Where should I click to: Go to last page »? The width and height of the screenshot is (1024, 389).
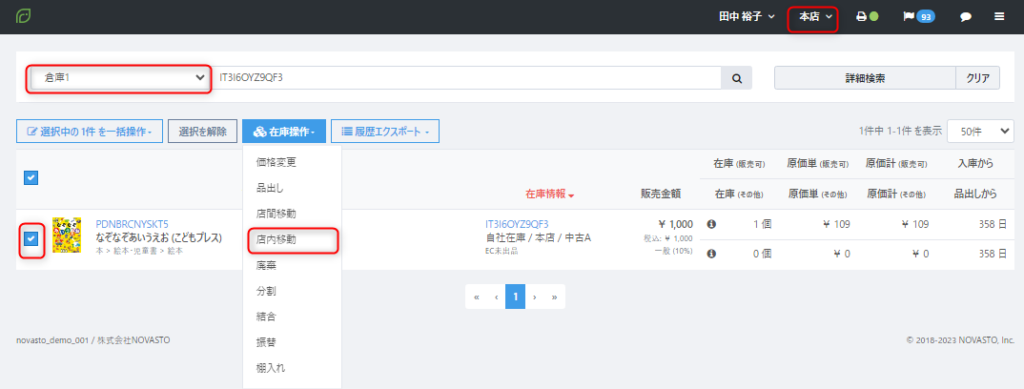click(554, 296)
